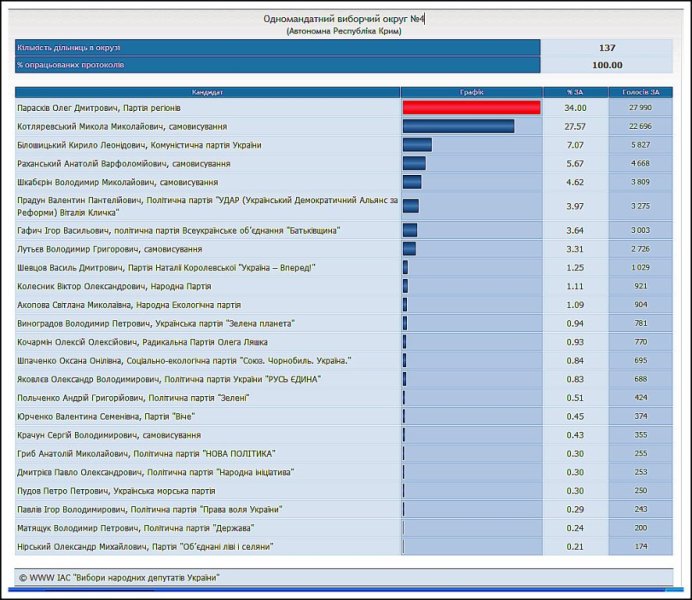Click the "Графік" column header
Screen dimensions: 692x600
472,92
